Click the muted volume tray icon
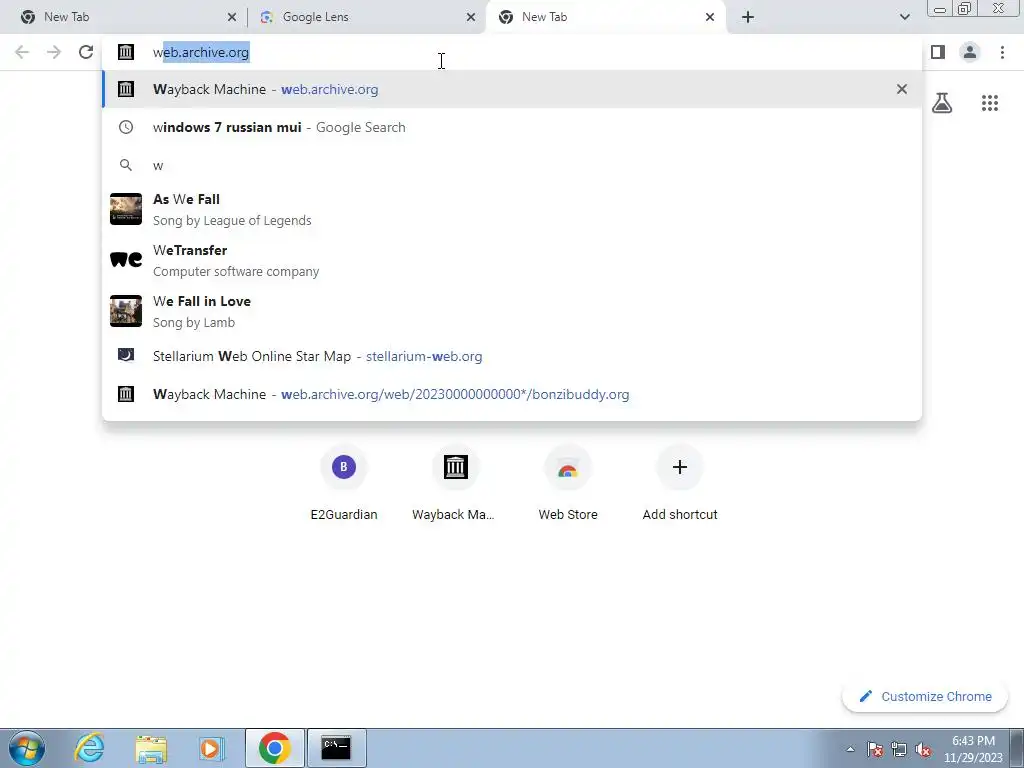 pos(923,749)
